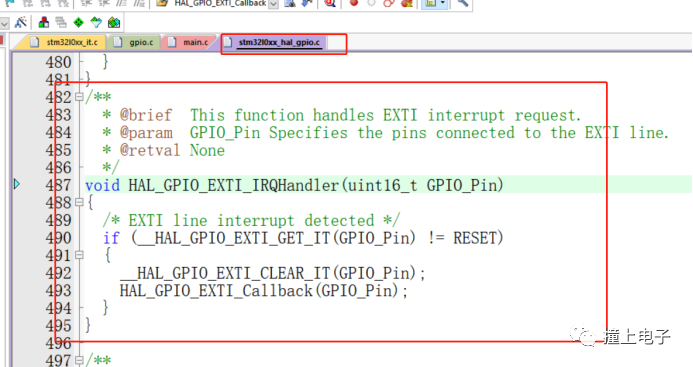Open the Window layout dropdown arrow
The image size is (693, 367).
[442, 3]
